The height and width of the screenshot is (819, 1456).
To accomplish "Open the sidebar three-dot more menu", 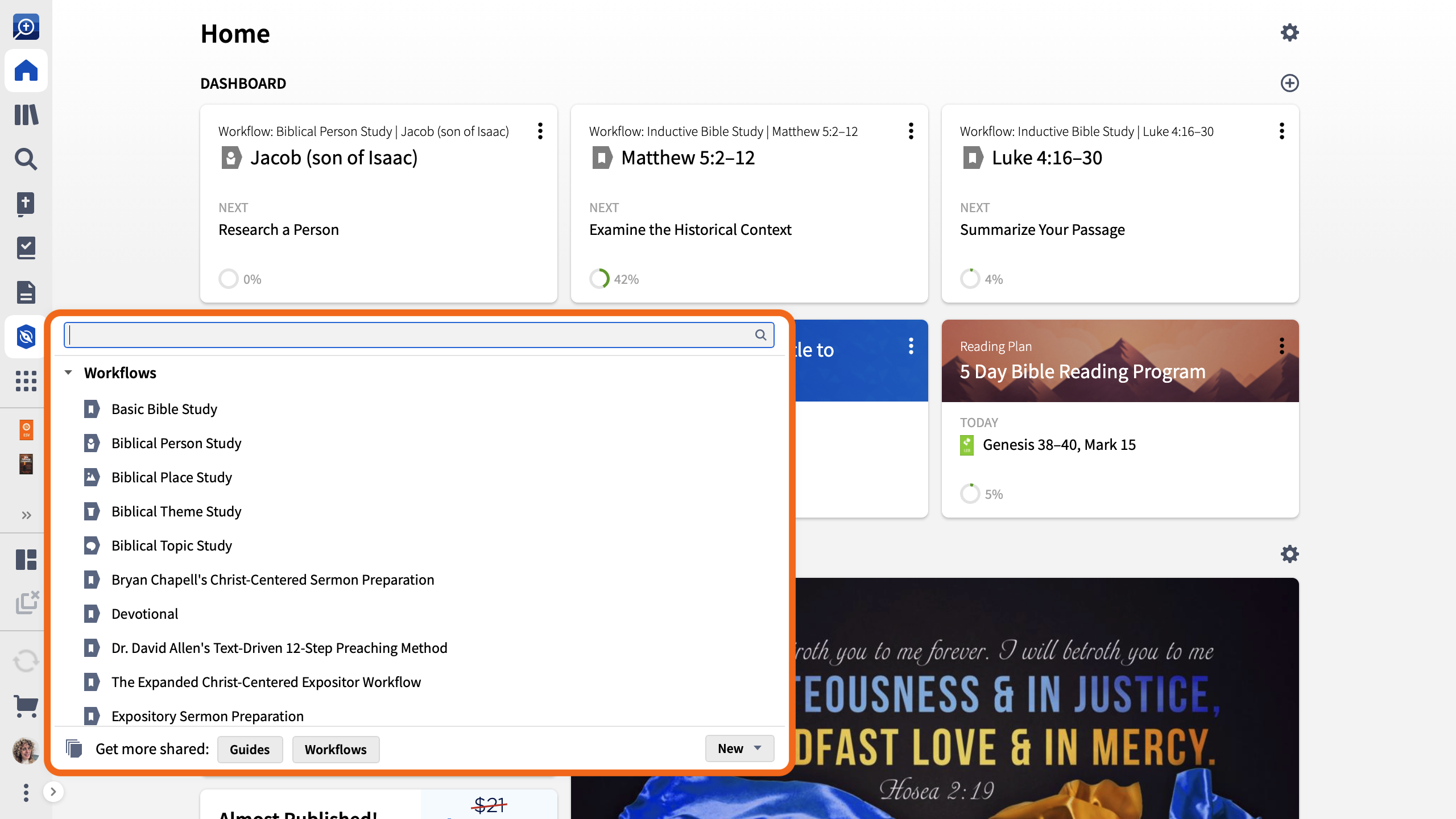I will click(x=26, y=792).
